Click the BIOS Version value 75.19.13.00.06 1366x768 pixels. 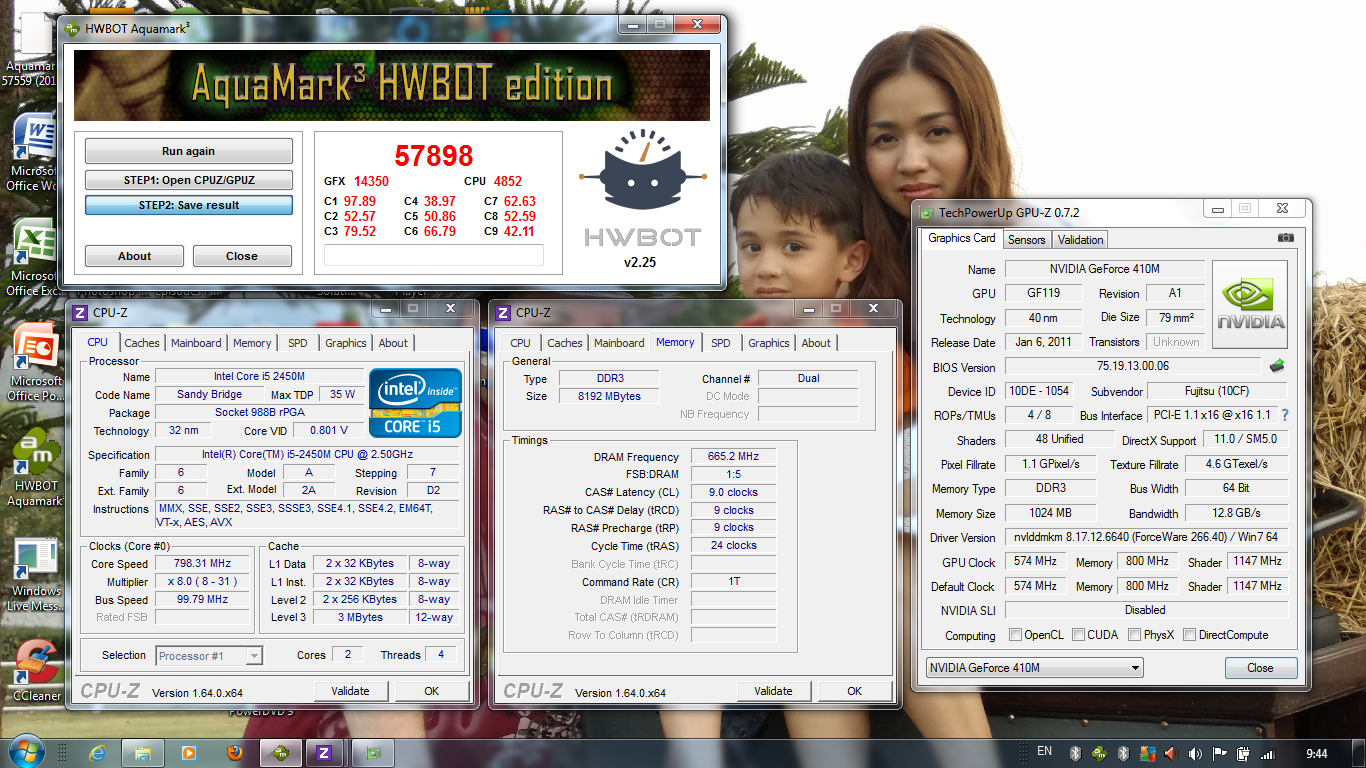[x=1133, y=366]
